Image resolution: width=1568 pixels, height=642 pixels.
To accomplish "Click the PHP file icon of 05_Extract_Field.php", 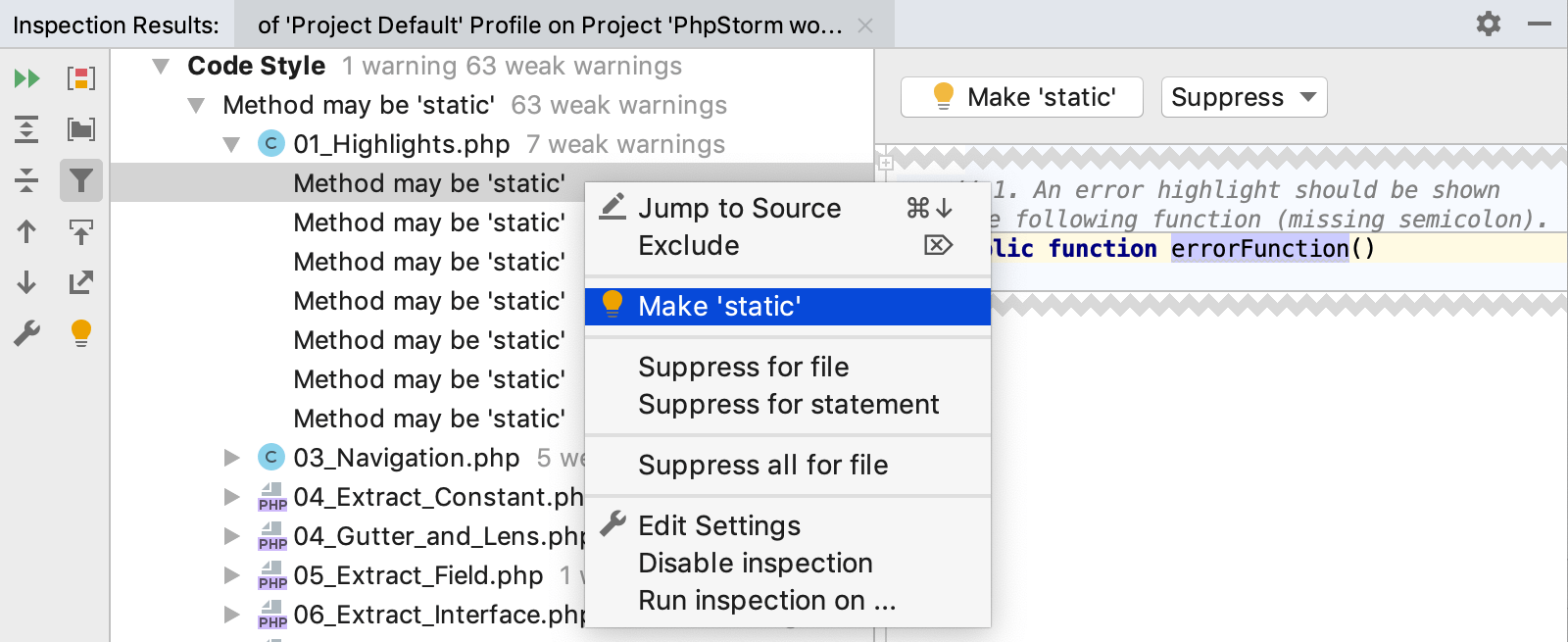I will 272,576.
